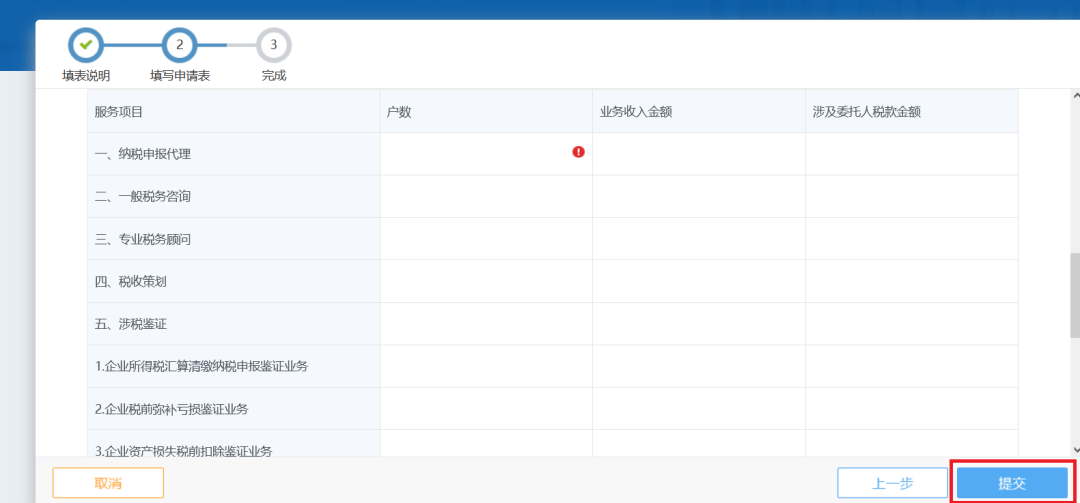Click 业务收入金额 field for 税收策划

pos(699,281)
